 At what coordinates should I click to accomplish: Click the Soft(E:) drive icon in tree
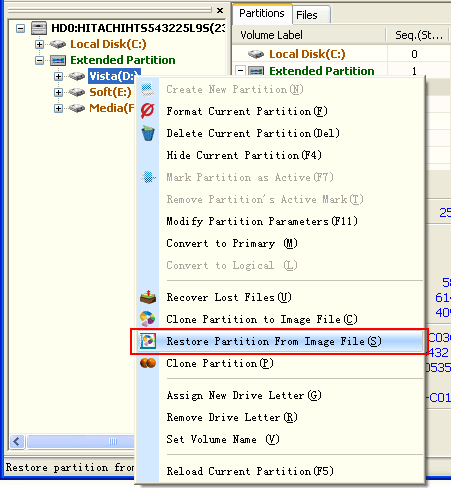click(77, 92)
